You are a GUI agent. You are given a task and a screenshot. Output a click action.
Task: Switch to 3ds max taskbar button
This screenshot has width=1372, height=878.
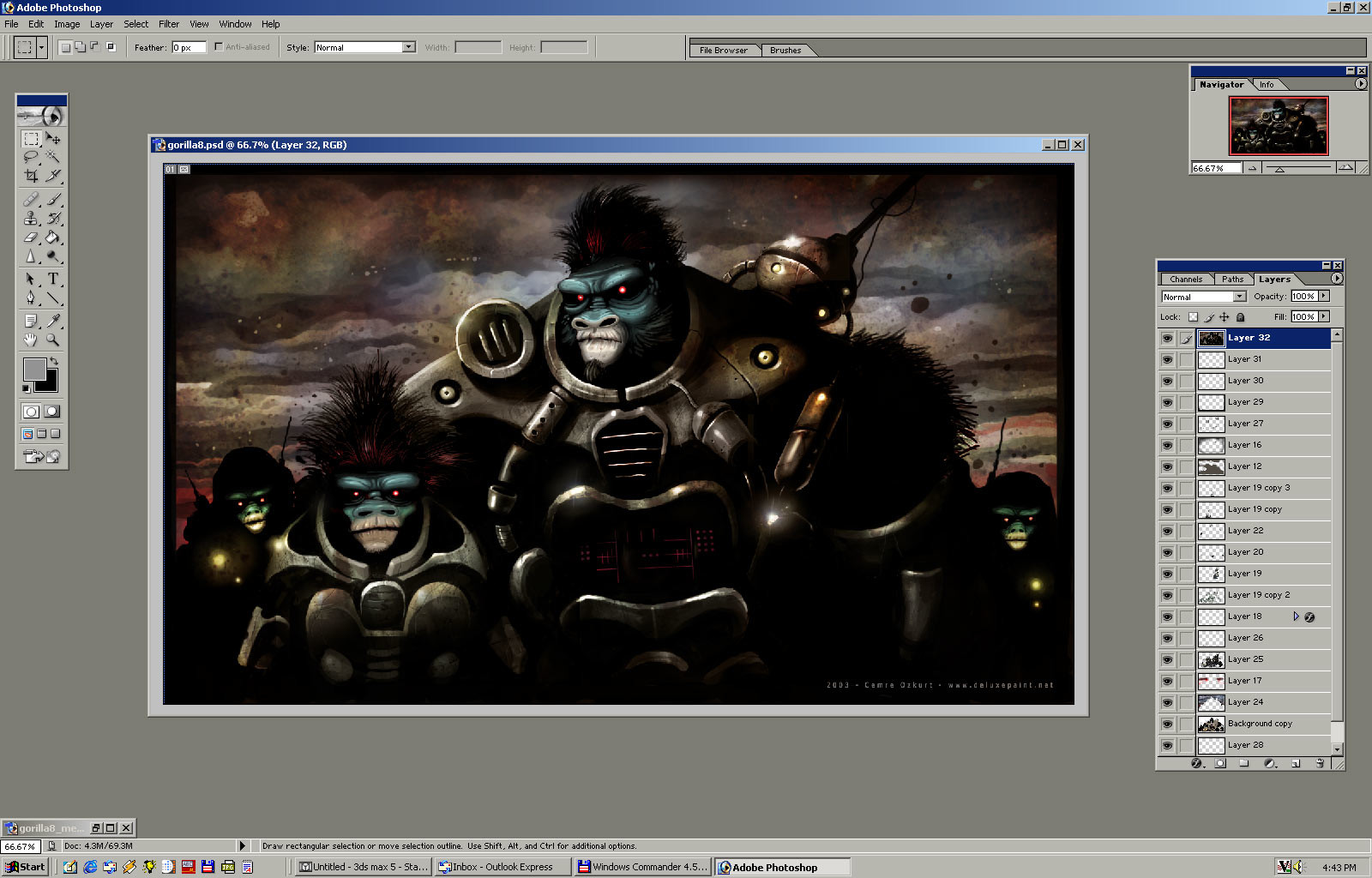pos(364,867)
